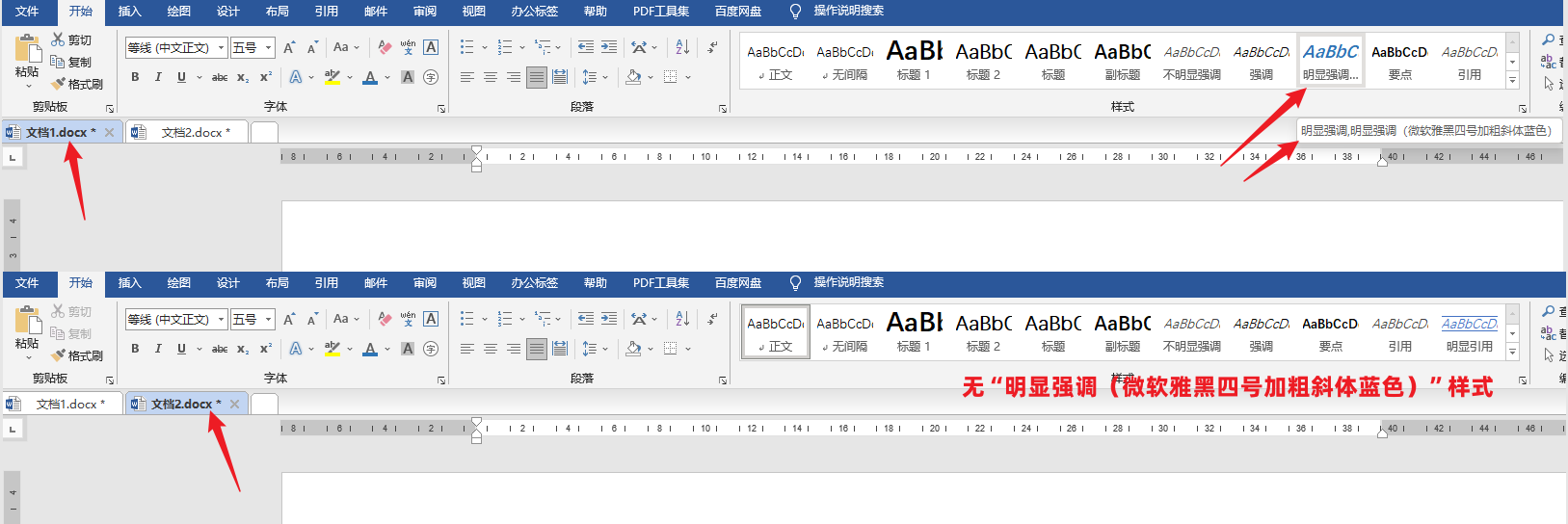Expand styles gallery in lower window
The image size is (1568, 524).
pos(1512,352)
